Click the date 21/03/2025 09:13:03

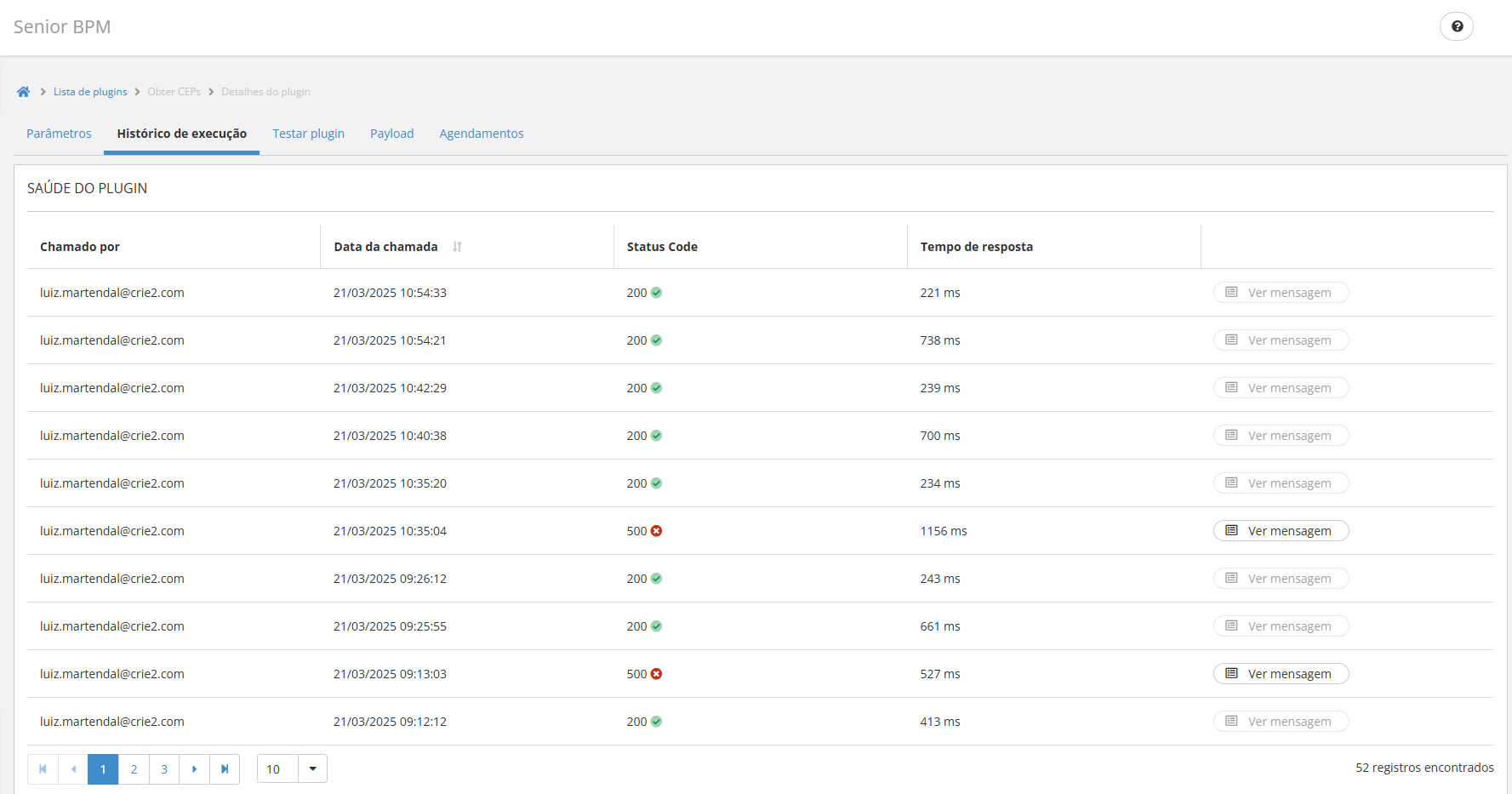[x=390, y=674]
